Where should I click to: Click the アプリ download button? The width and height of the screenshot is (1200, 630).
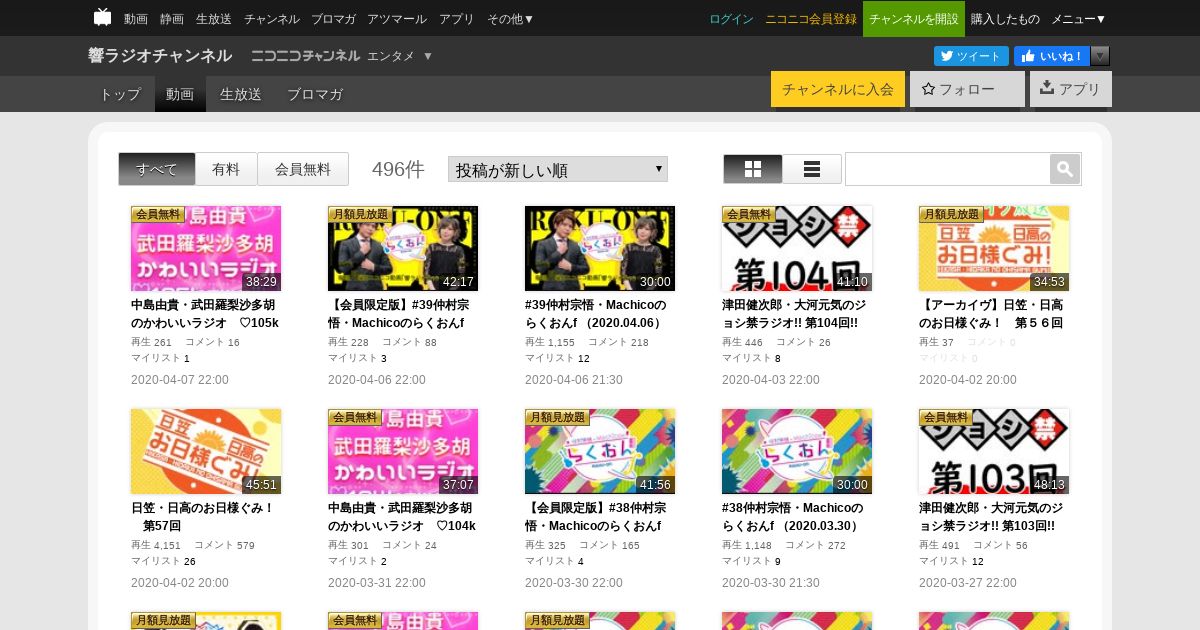tap(1070, 89)
